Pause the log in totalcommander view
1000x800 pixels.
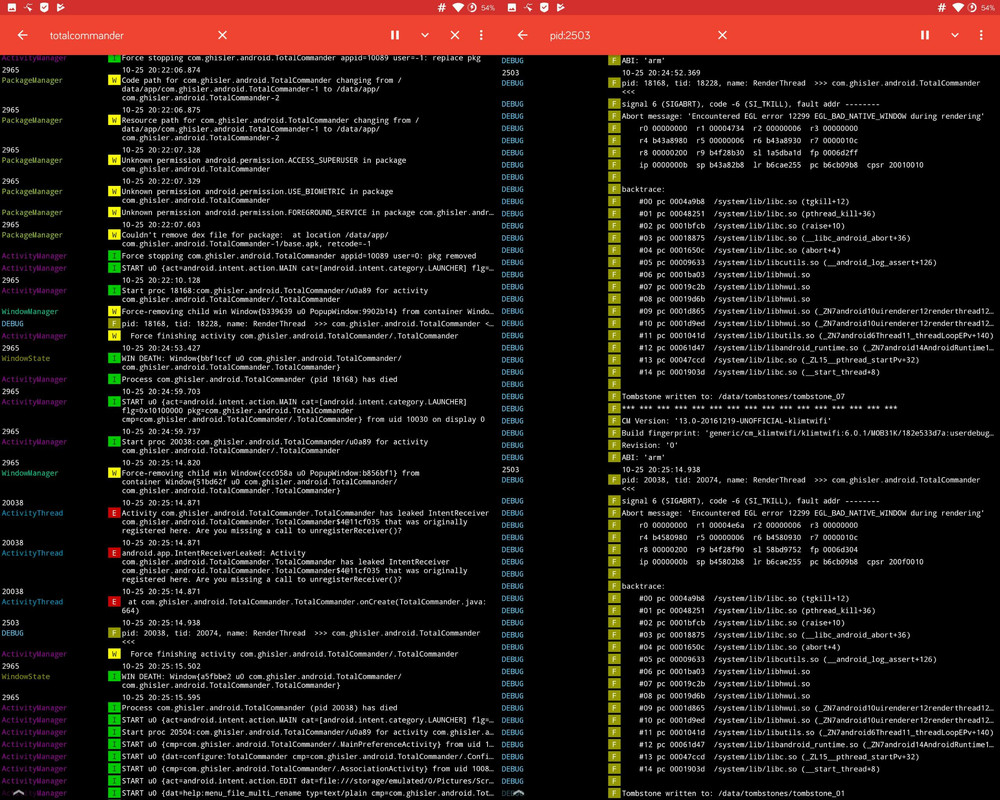[395, 35]
